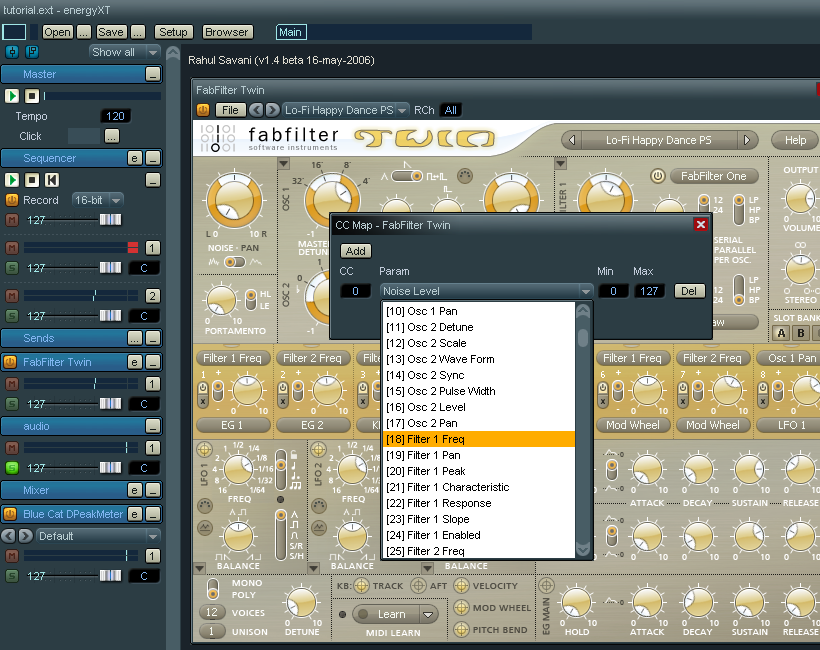Open Mixer editor via e button
Image resolution: width=820 pixels, height=650 pixels.
click(134, 490)
